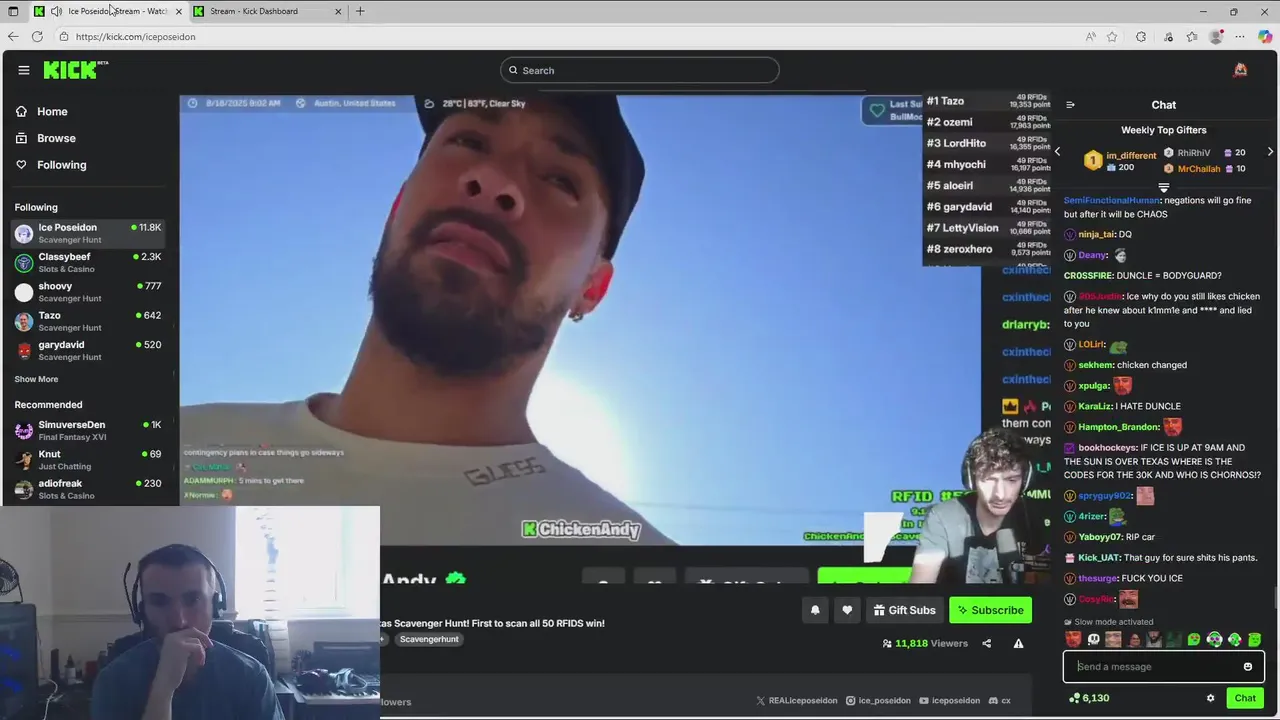
Task: Open SimuverseDen in Recommended list
Action: [88, 430]
